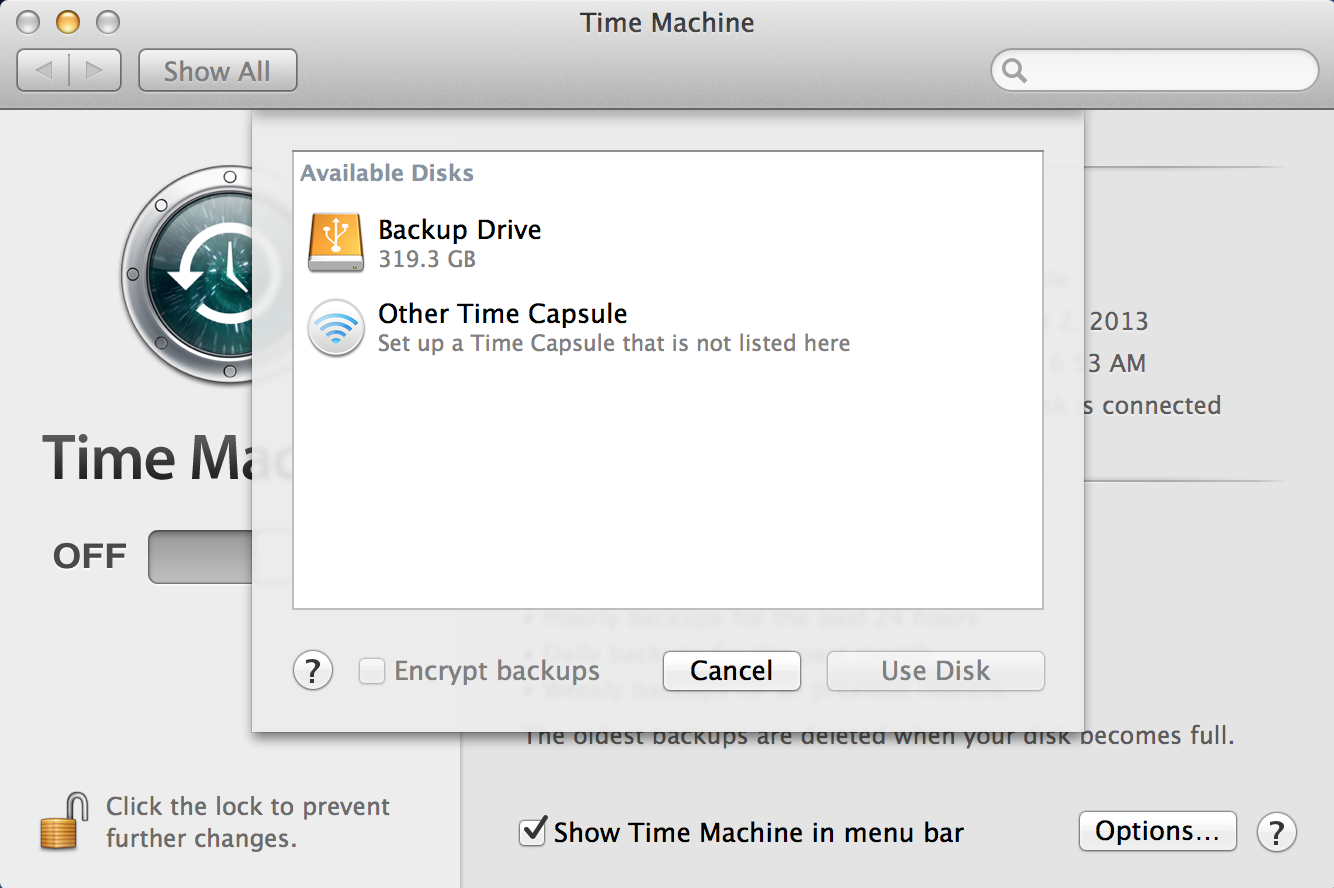Uncheck Show Time Machine in menu bar
Viewport: 1334px width, 888px height.
(x=534, y=831)
